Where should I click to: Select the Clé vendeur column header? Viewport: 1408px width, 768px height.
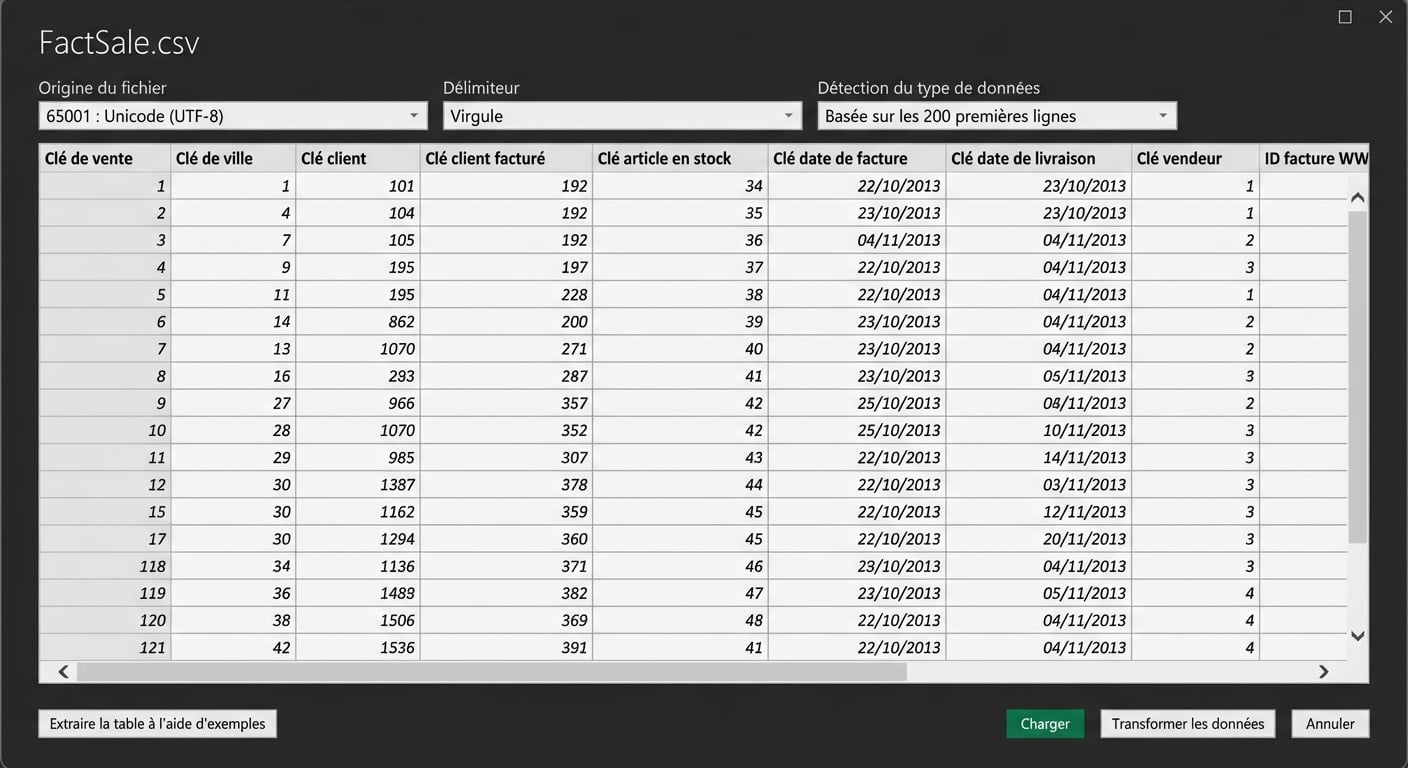(1194, 158)
